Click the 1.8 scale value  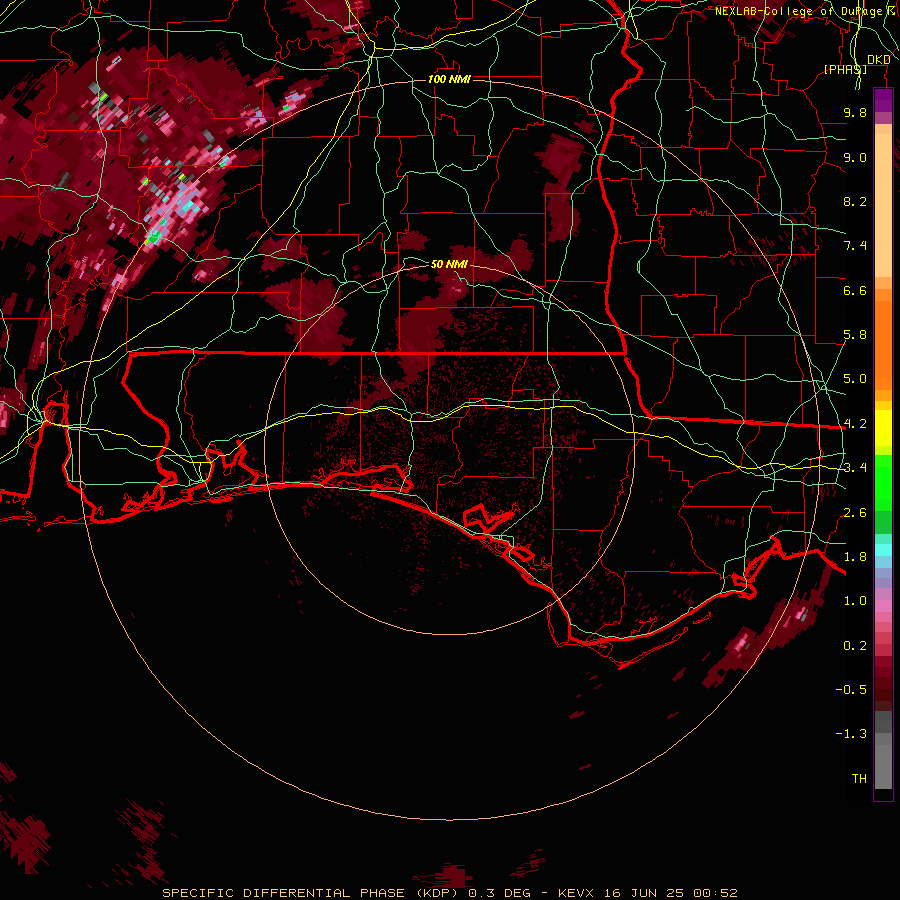855,557
